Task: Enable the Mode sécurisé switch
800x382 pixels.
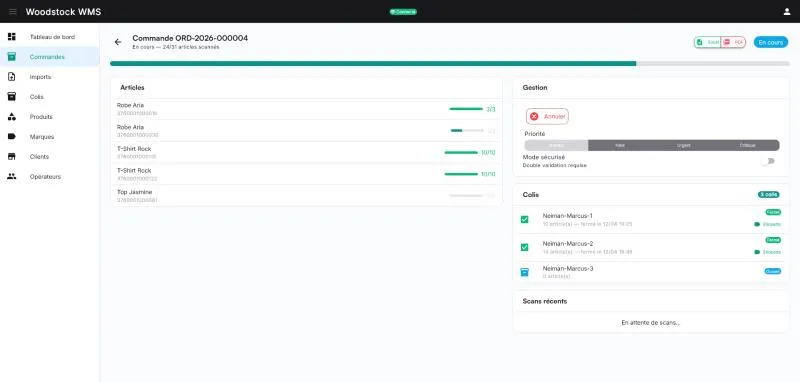Action: point(767,161)
